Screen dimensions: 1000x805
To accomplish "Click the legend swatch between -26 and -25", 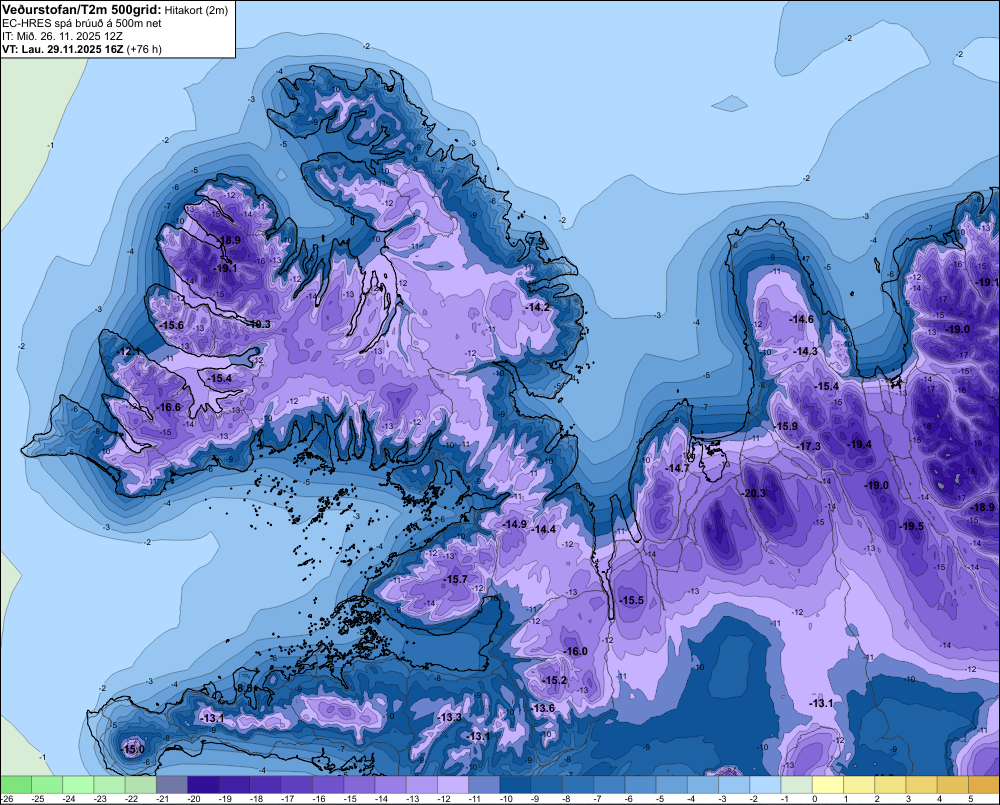I will tap(15, 785).
